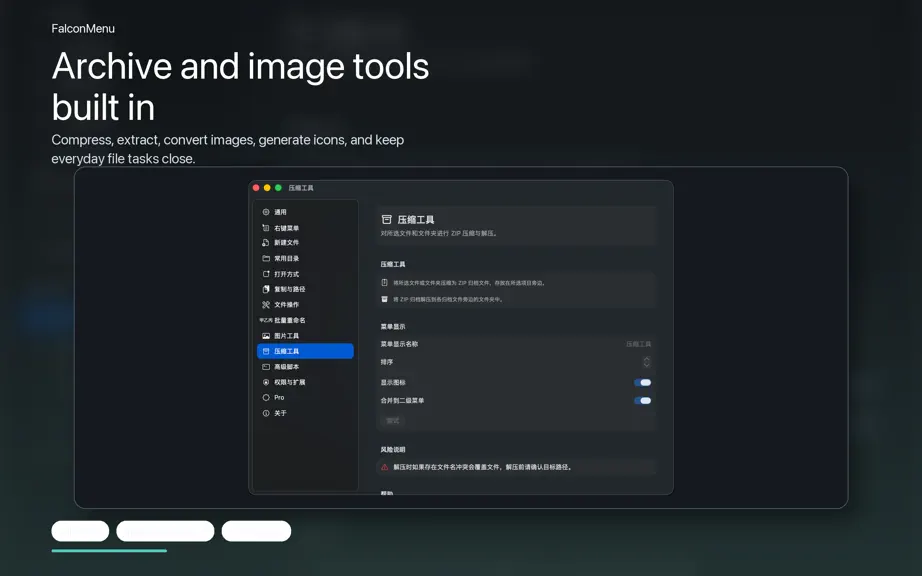This screenshot has height=576, width=922.
Task: Click the 压缩工具 window title text
Action: (x=301, y=188)
